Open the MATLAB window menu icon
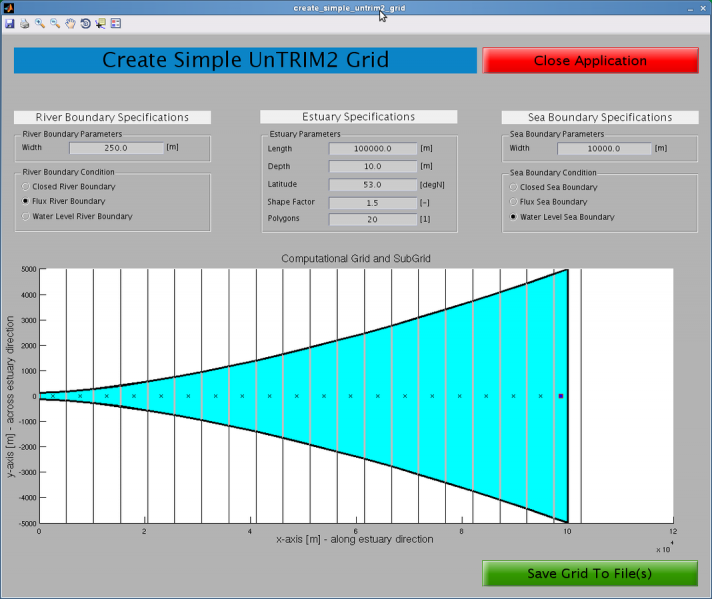Image resolution: width=712 pixels, height=599 pixels. pos(8,7)
